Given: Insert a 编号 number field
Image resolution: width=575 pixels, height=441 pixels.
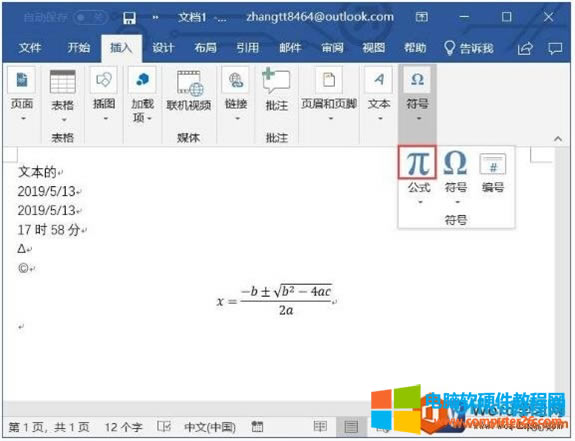Looking at the screenshot, I should pyautogui.click(x=492, y=172).
